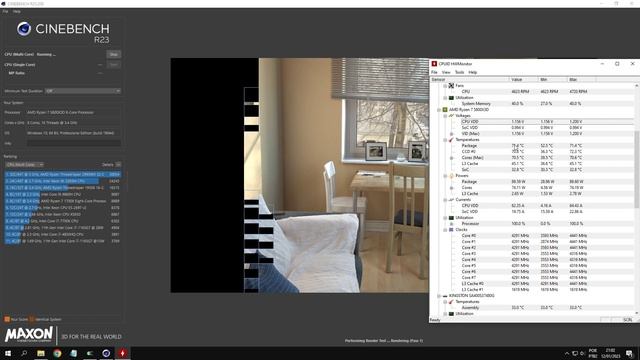The width and height of the screenshot is (640, 360).
Task: Click the Clocks chip icon
Action: click(451, 230)
